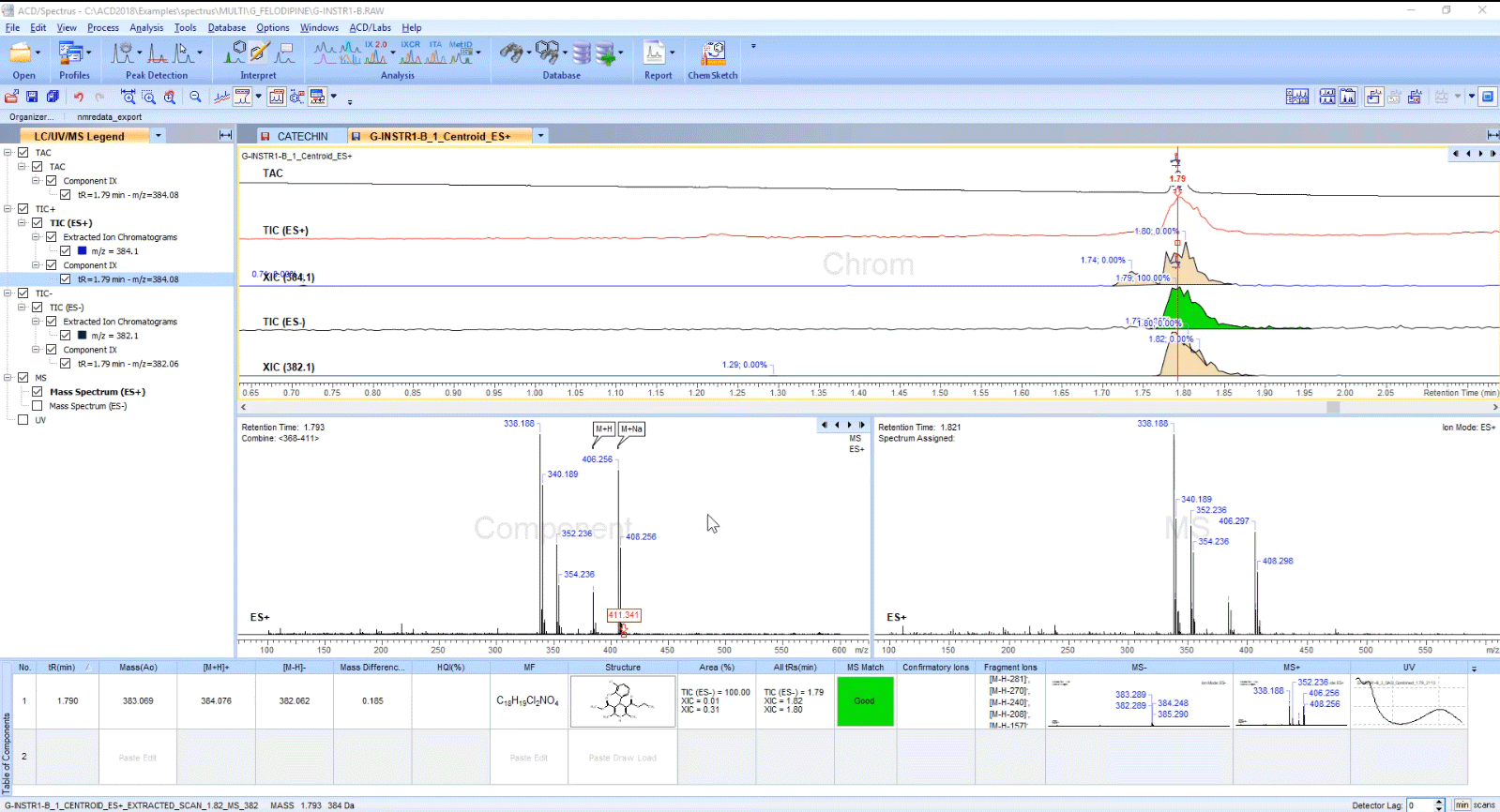The height and width of the screenshot is (812, 1500).
Task: Click the MetID analysis icon
Action: [461, 53]
